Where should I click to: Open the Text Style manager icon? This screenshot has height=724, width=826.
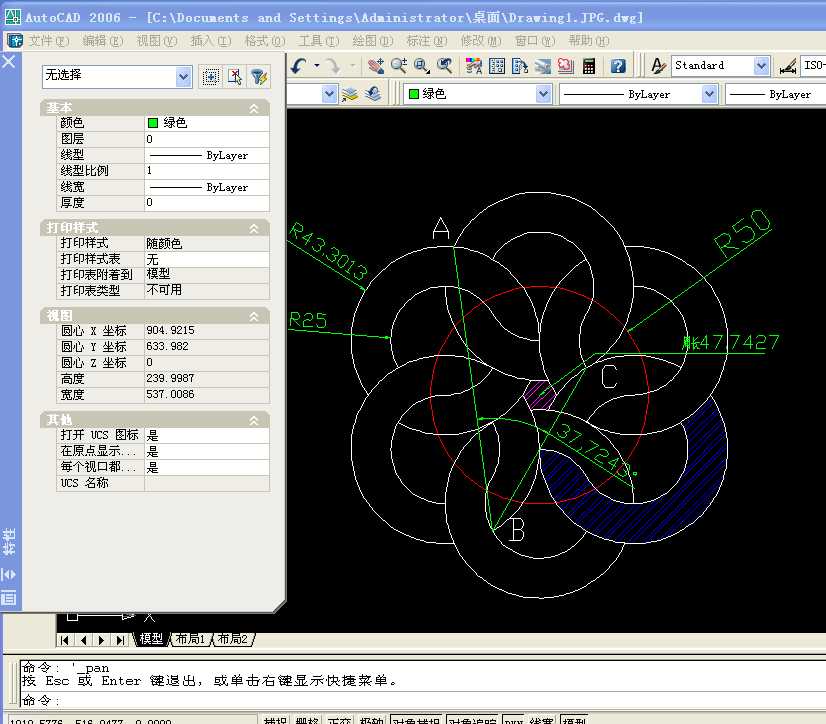(x=658, y=66)
